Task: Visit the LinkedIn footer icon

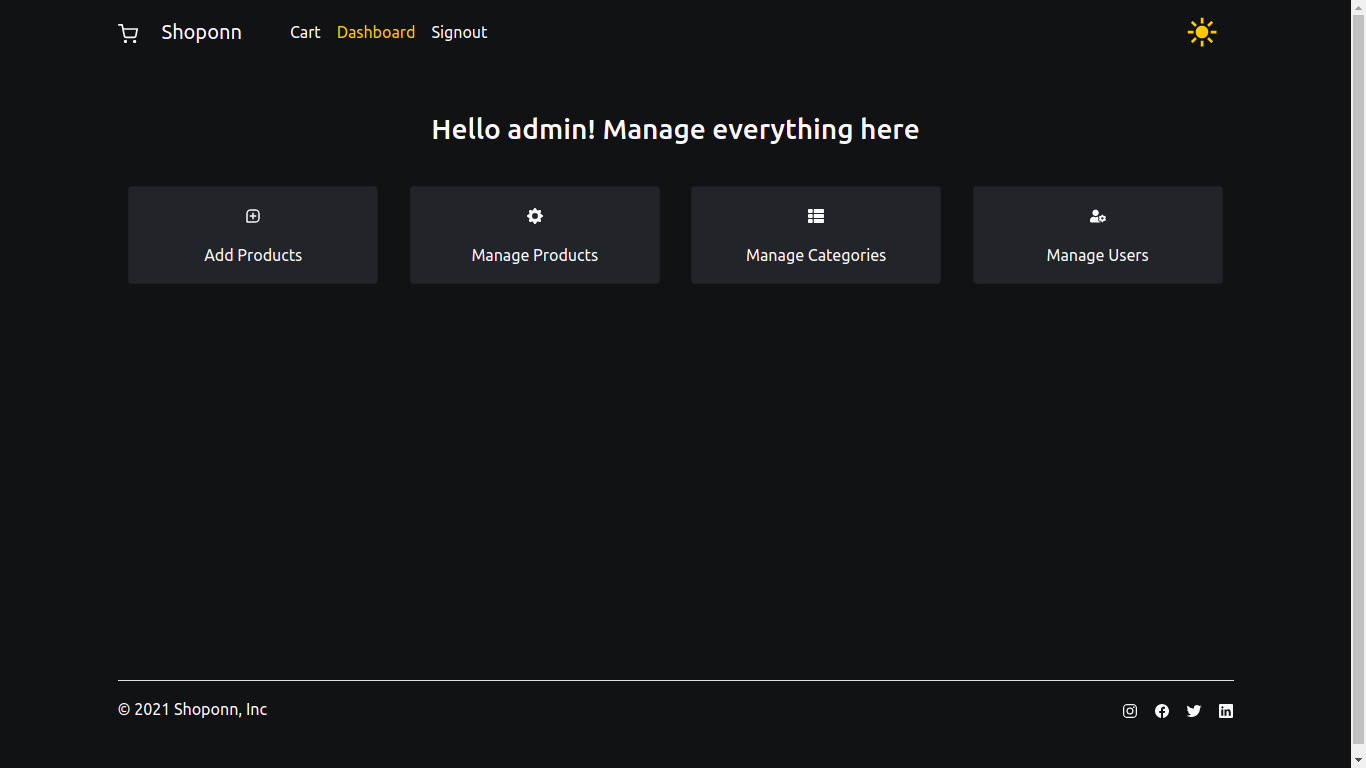Action: point(1226,711)
